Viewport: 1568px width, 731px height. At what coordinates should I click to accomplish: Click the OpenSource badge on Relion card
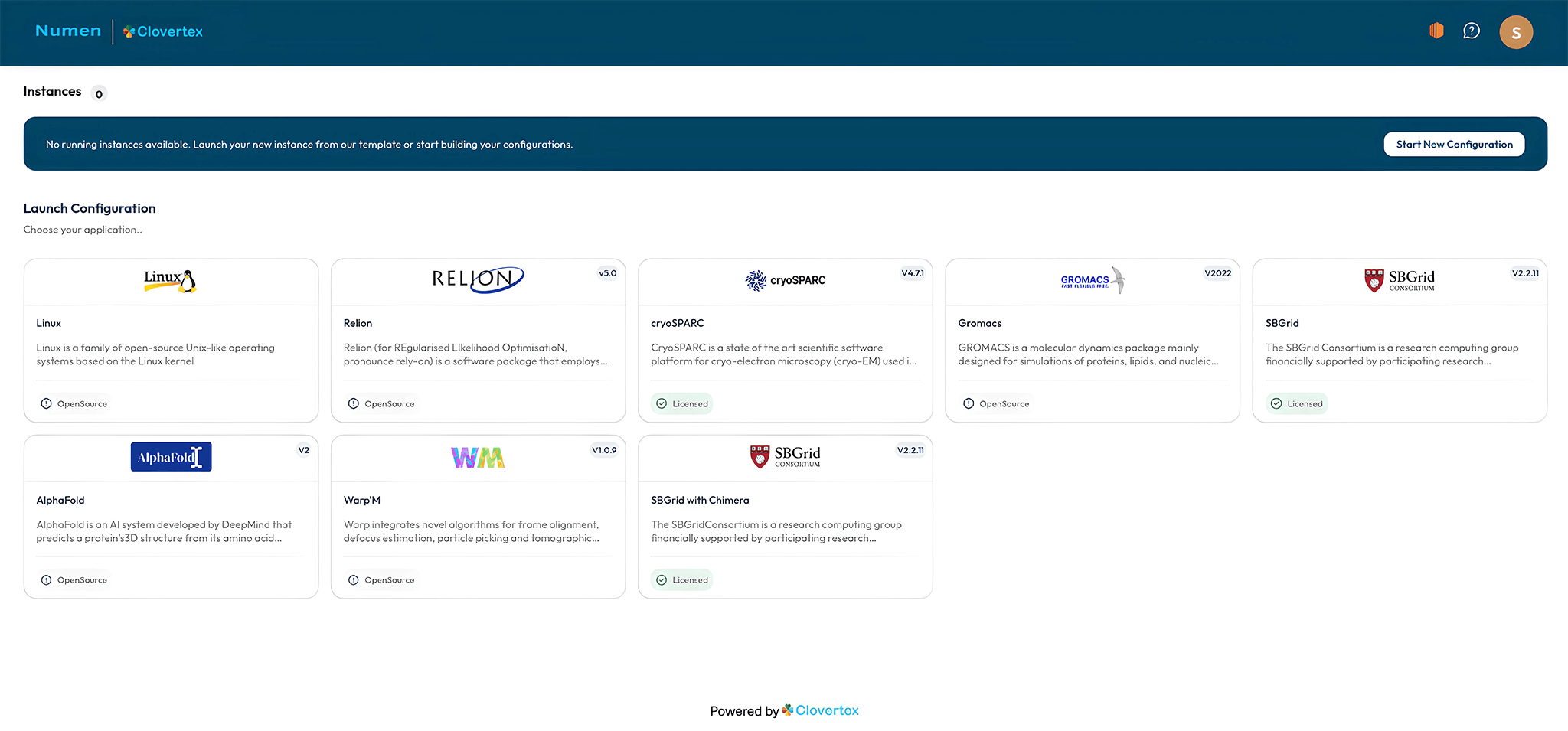click(381, 403)
